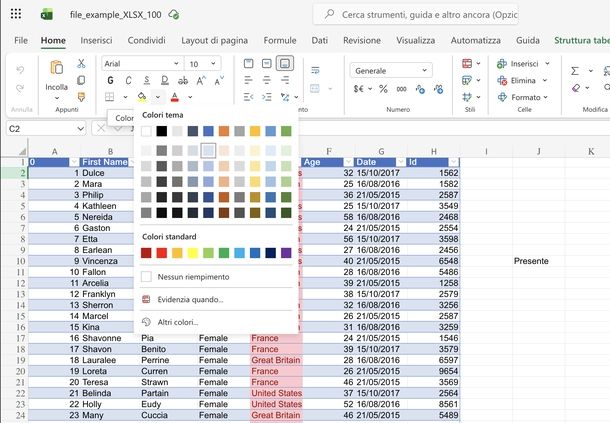Click the file_example_XLSX_100 file name
This screenshot has width=610, height=423.
tap(116, 15)
